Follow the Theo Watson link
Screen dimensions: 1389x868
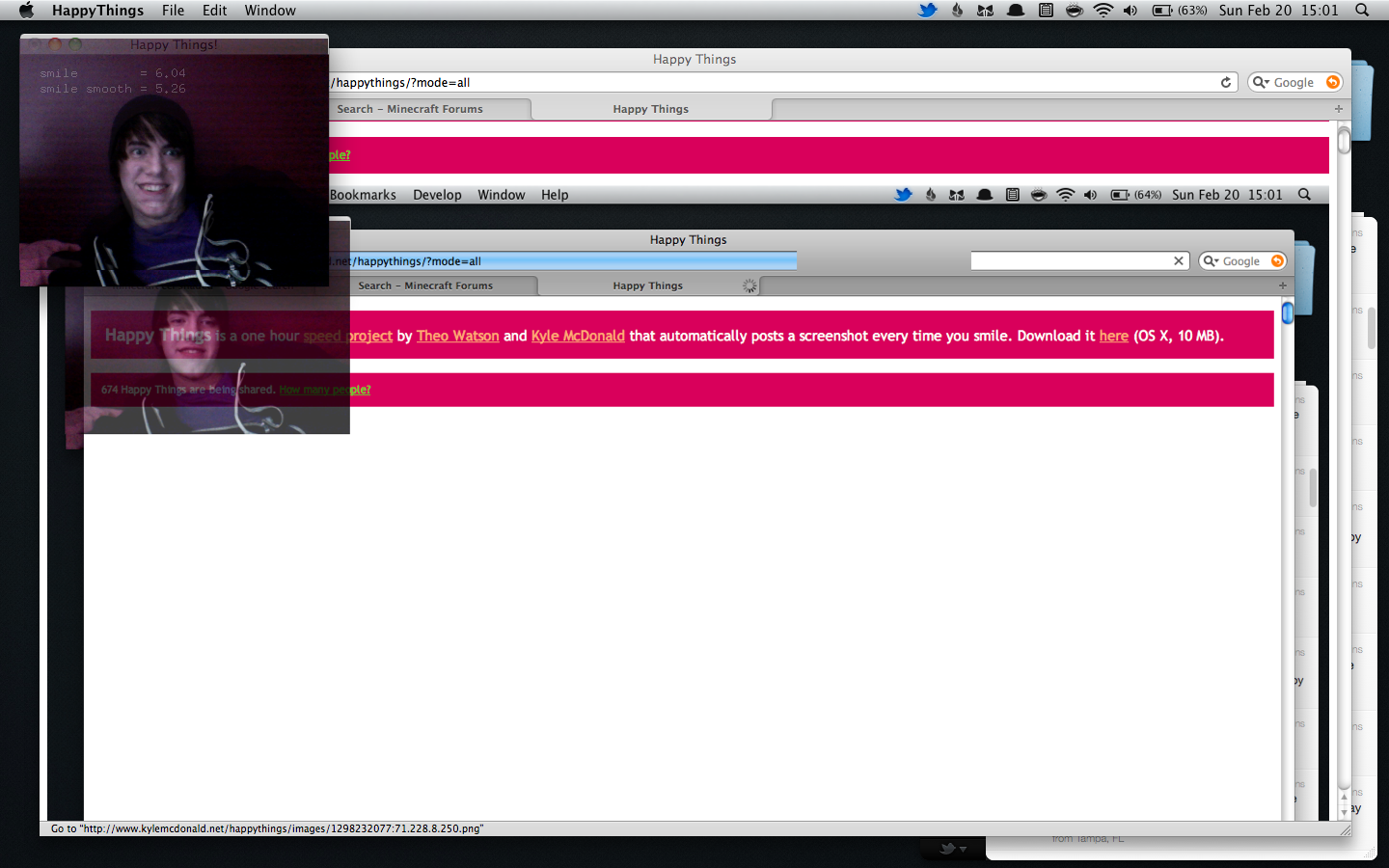point(457,336)
